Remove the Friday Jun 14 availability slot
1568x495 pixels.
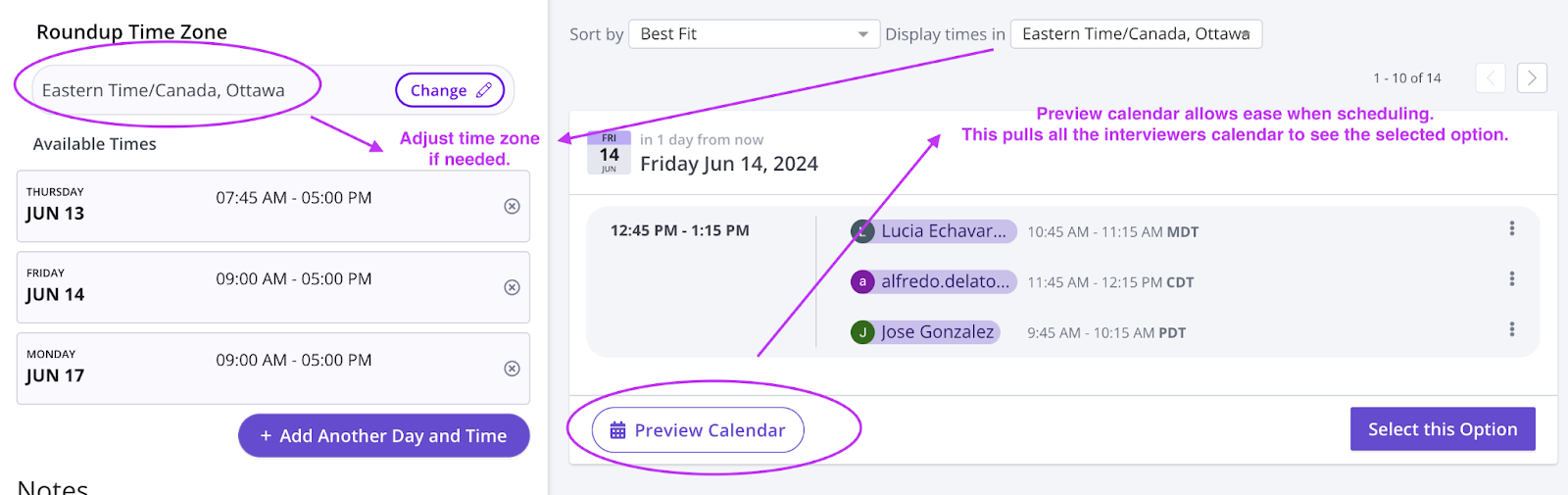pos(512,287)
